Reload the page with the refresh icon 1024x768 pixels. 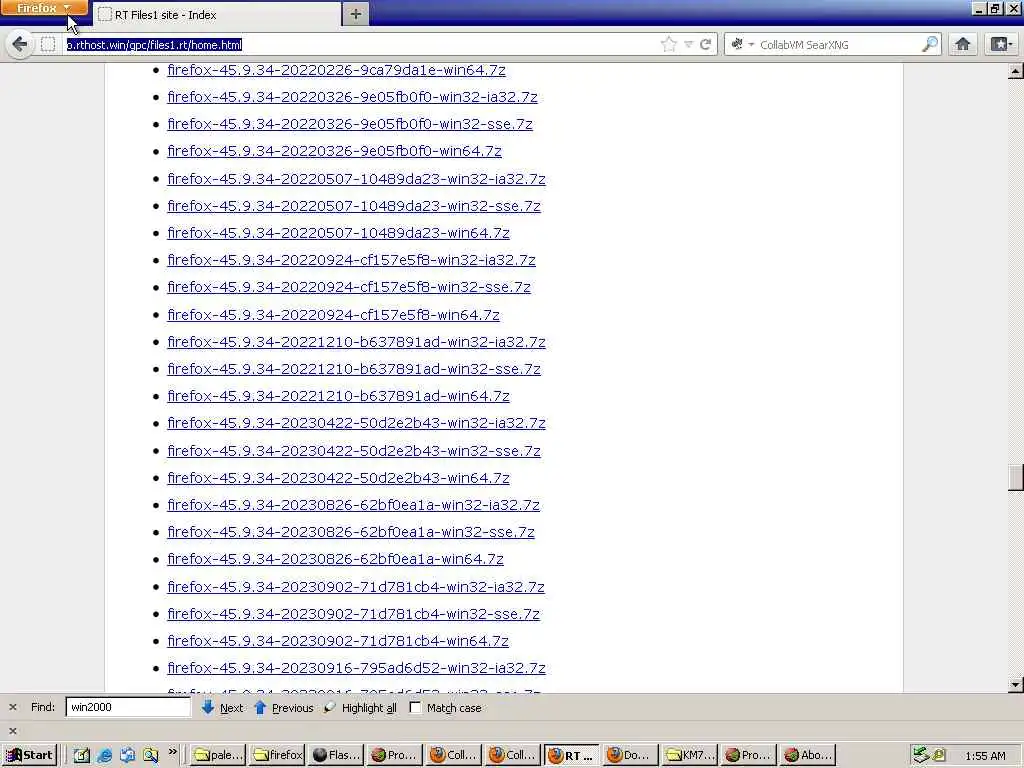(x=705, y=44)
